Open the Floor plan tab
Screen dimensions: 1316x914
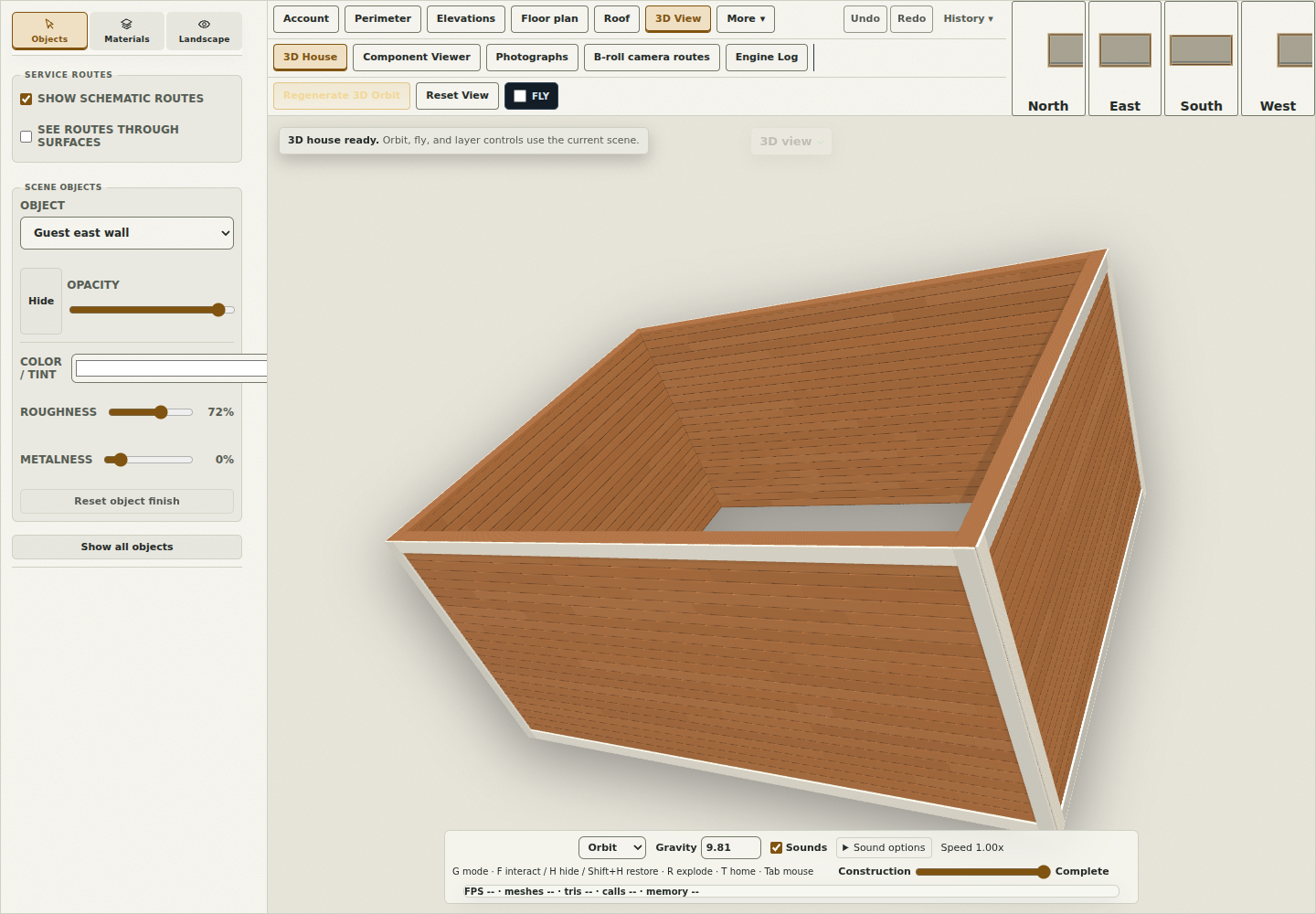(x=550, y=19)
